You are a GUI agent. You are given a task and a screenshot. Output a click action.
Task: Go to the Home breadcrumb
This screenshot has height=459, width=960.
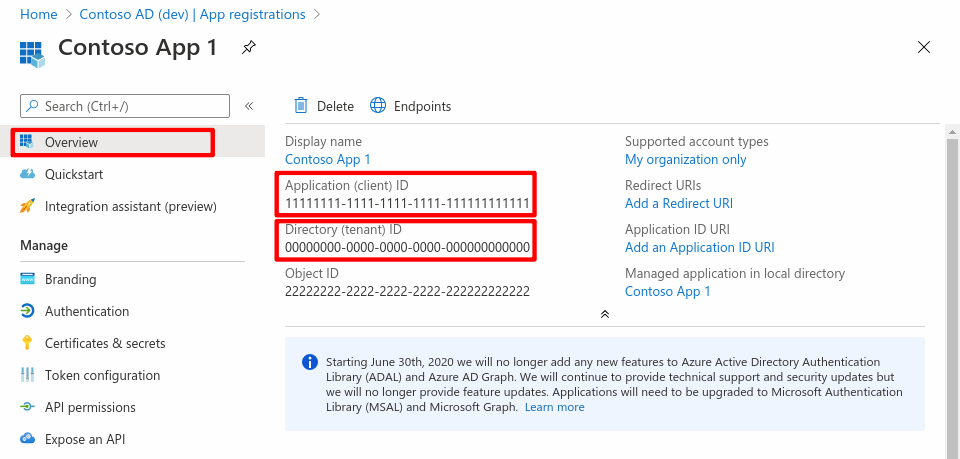[x=39, y=14]
